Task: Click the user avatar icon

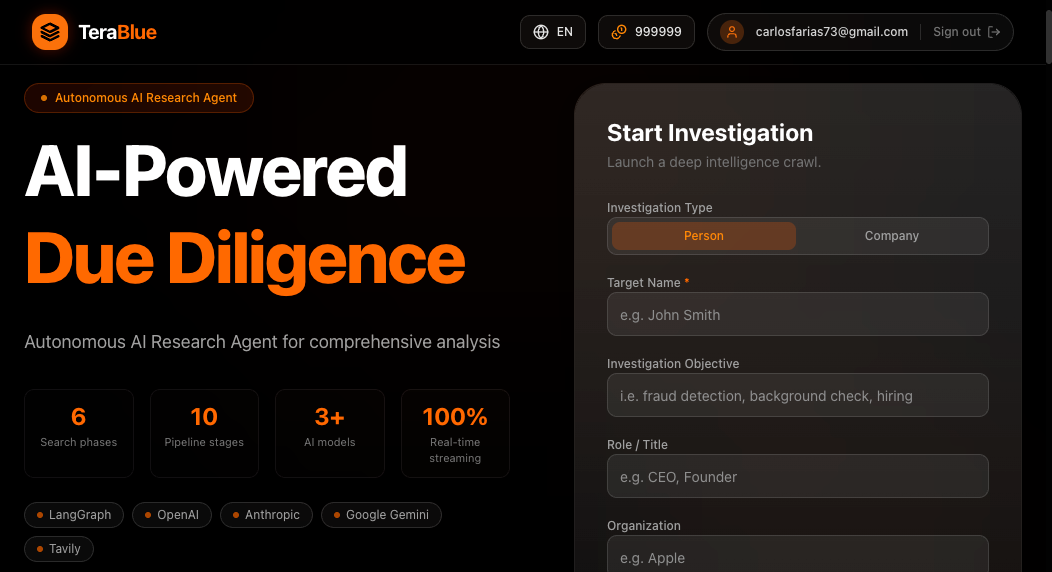Action: pos(732,32)
